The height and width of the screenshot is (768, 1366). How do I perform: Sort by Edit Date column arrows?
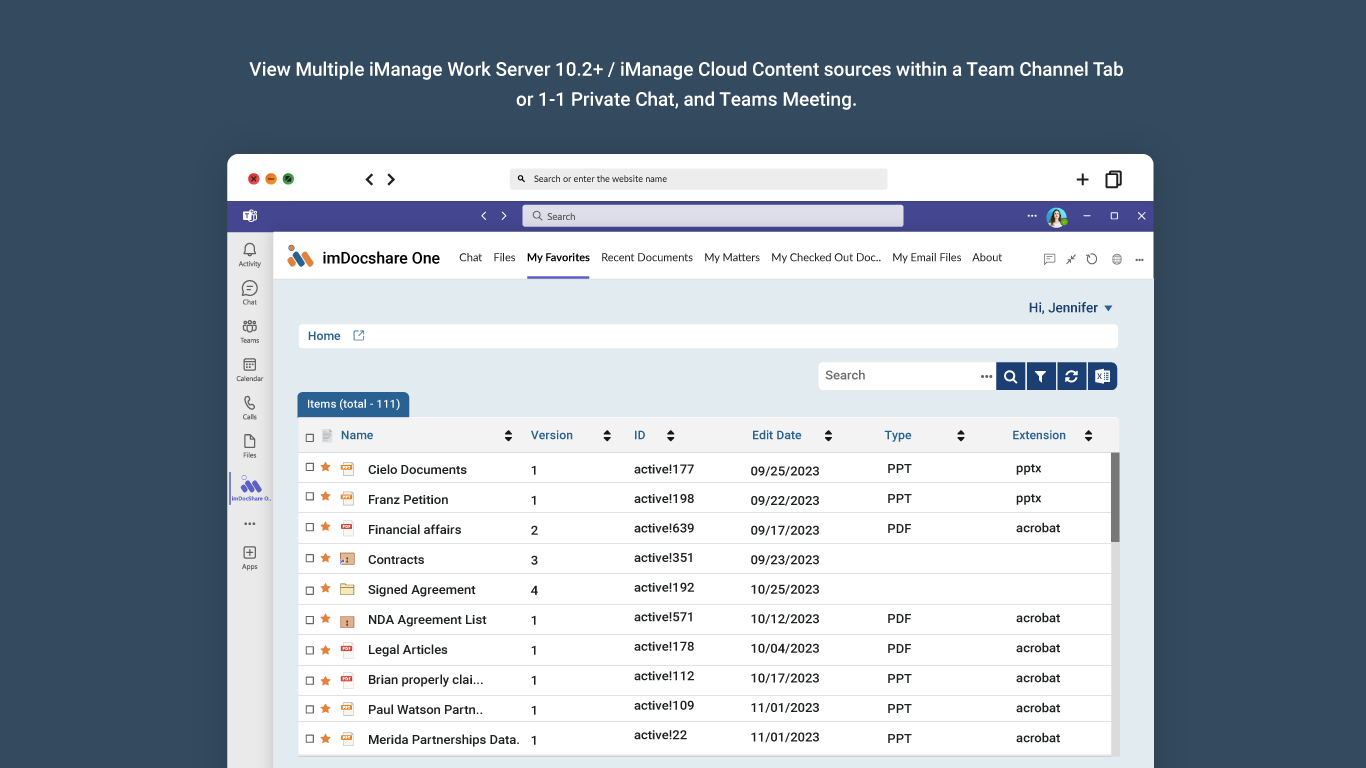(828, 436)
